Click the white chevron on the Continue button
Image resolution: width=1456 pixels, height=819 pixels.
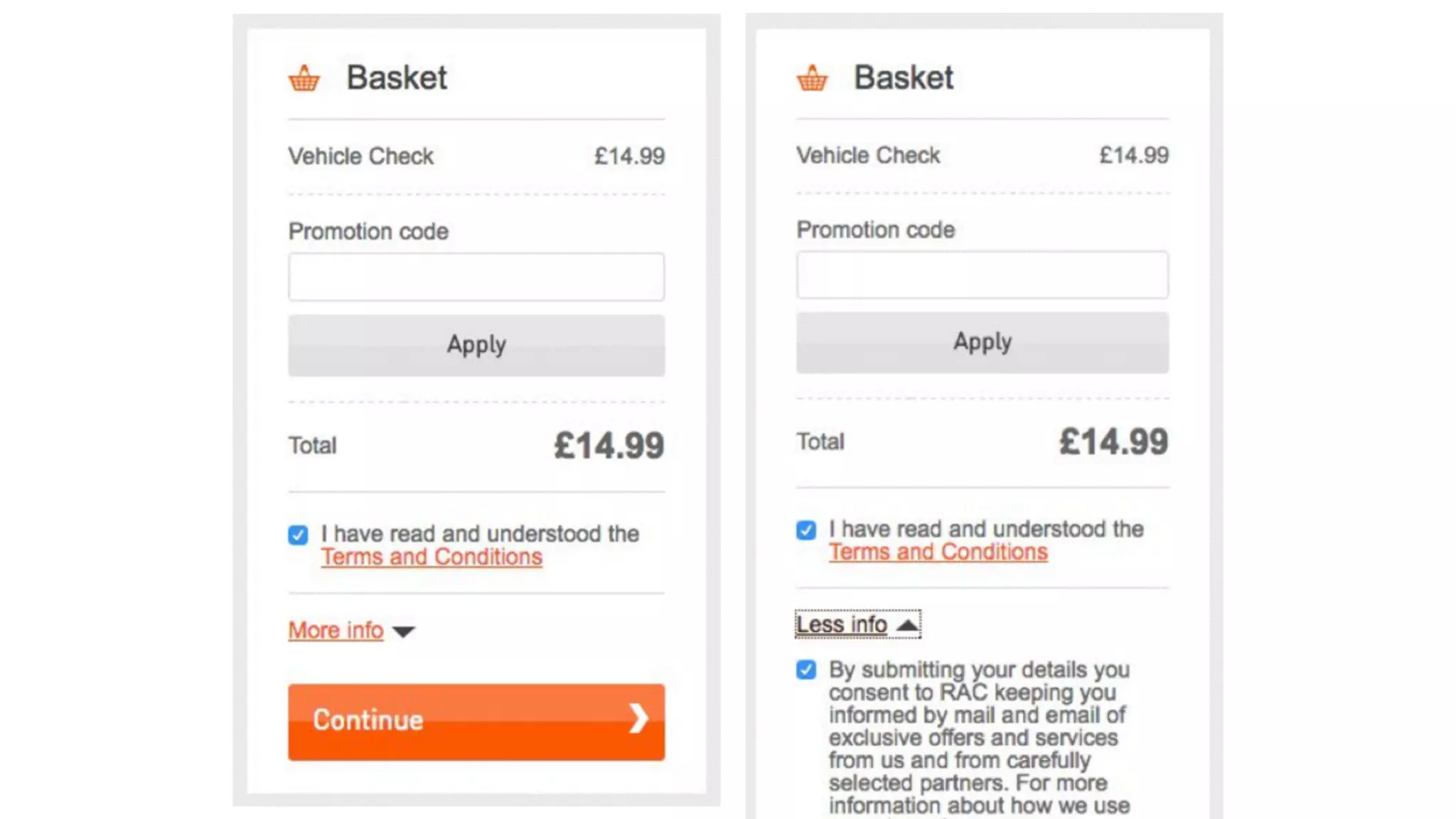pos(638,719)
